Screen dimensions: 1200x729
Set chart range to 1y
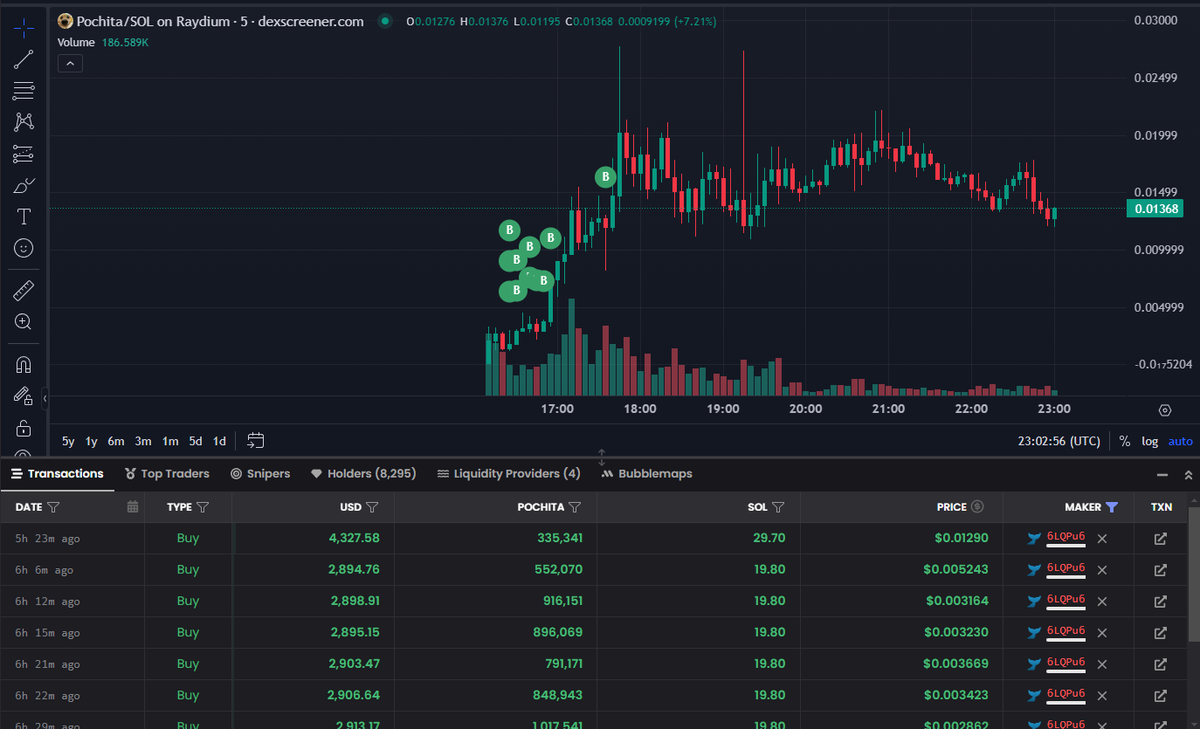[x=91, y=441]
